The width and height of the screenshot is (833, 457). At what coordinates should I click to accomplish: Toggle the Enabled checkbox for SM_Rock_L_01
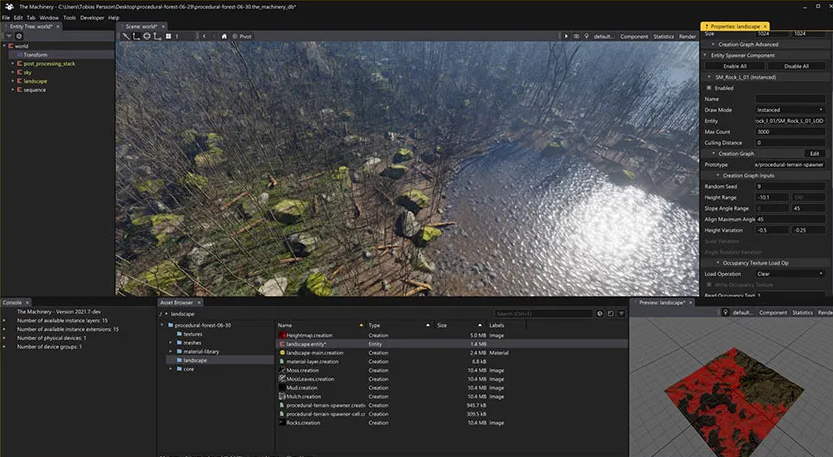[709, 88]
